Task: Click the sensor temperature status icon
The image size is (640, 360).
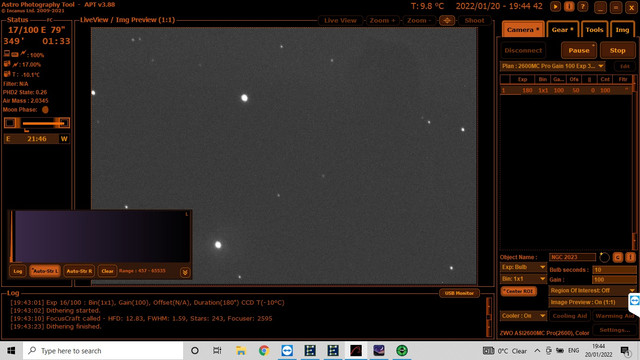Action: coord(7,74)
